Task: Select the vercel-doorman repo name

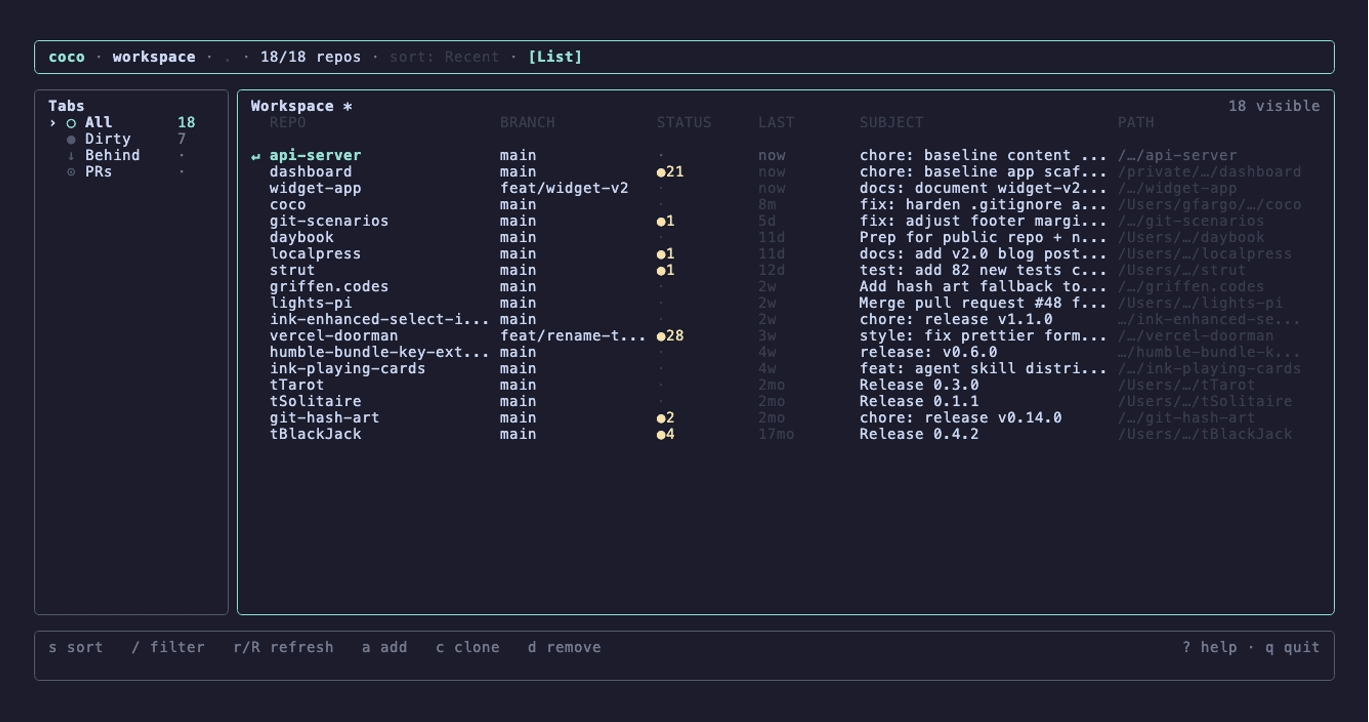Action: tap(333, 336)
